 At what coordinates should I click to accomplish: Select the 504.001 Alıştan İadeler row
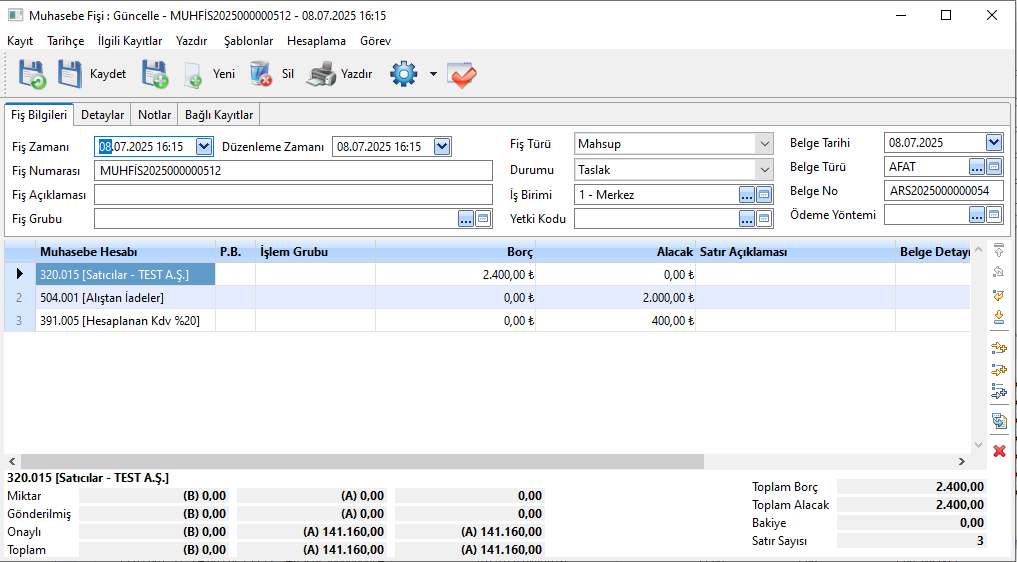pyautogui.click(x=125, y=297)
